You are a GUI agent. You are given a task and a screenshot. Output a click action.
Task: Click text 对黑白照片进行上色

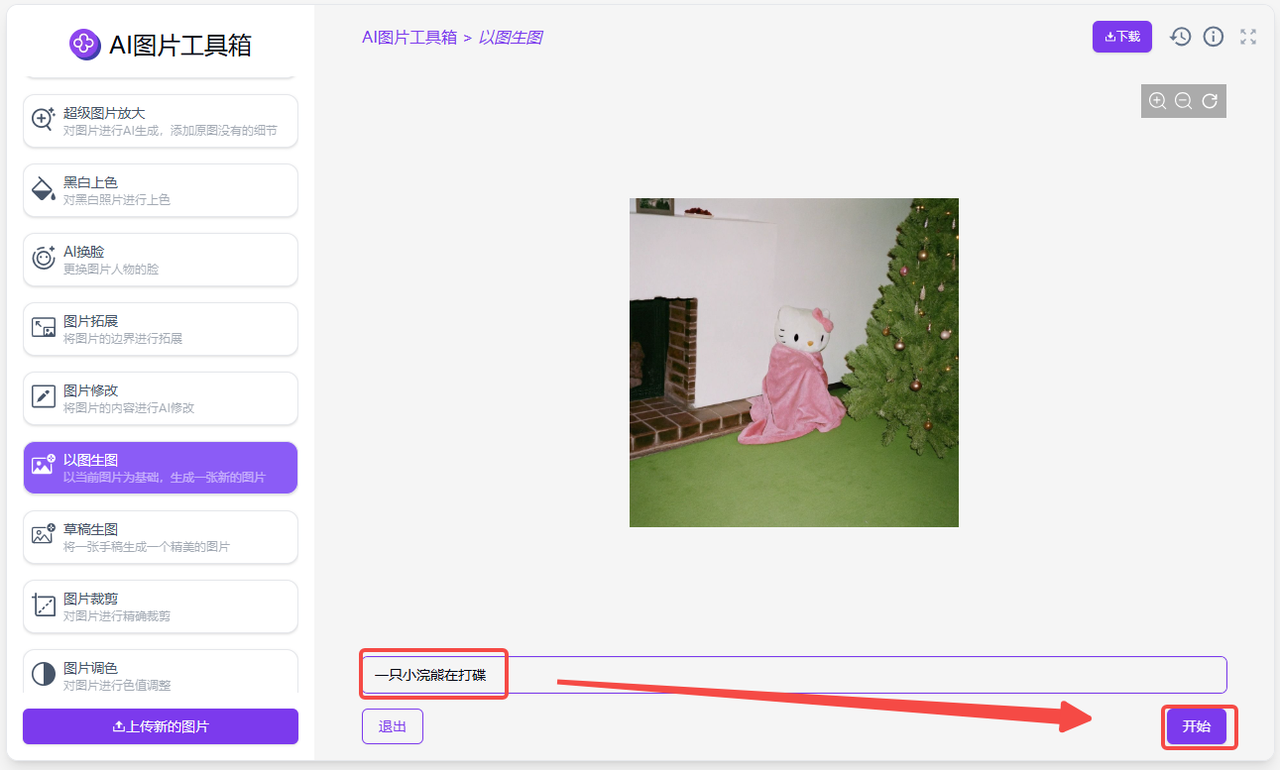point(117,200)
